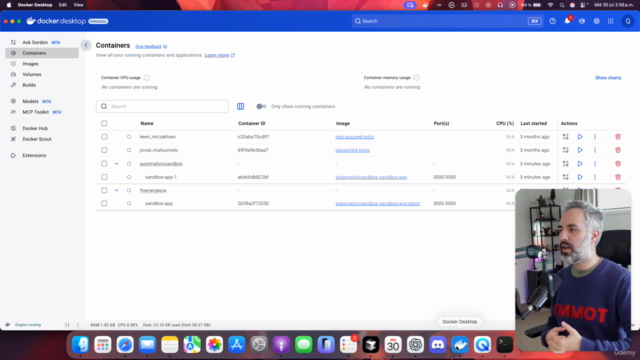Show CPU usage info tooltip icon
This screenshot has width=640, height=360.
click(x=147, y=78)
